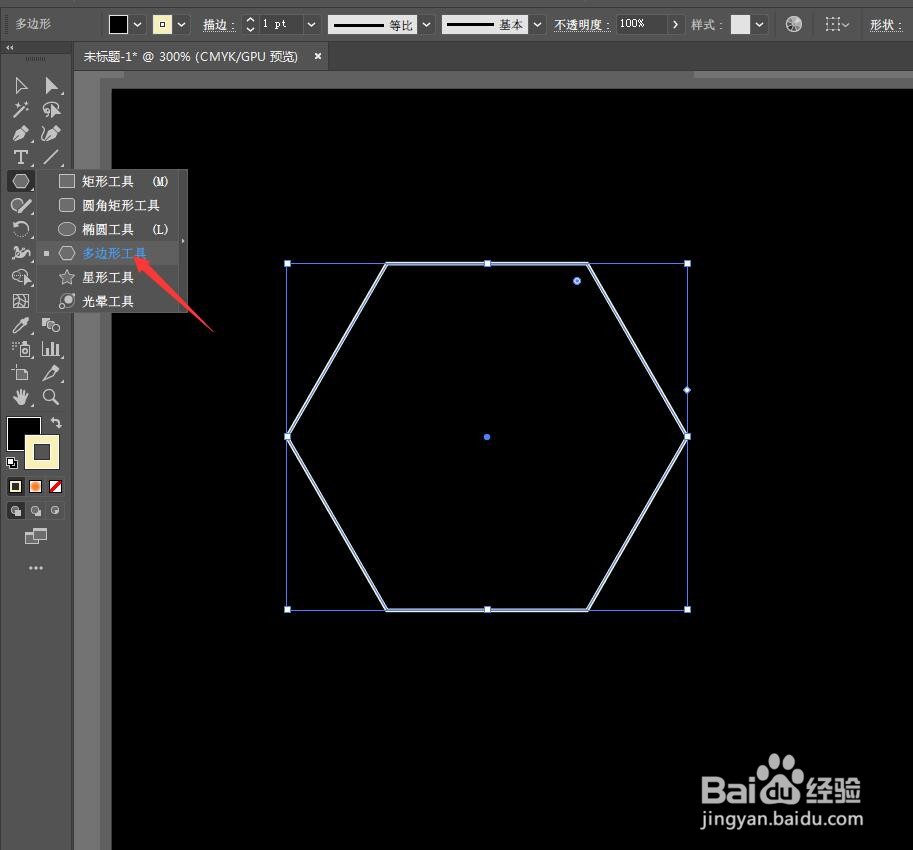Select the Eyedropper tool
Image resolution: width=913 pixels, height=850 pixels.
pyautogui.click(x=21, y=325)
